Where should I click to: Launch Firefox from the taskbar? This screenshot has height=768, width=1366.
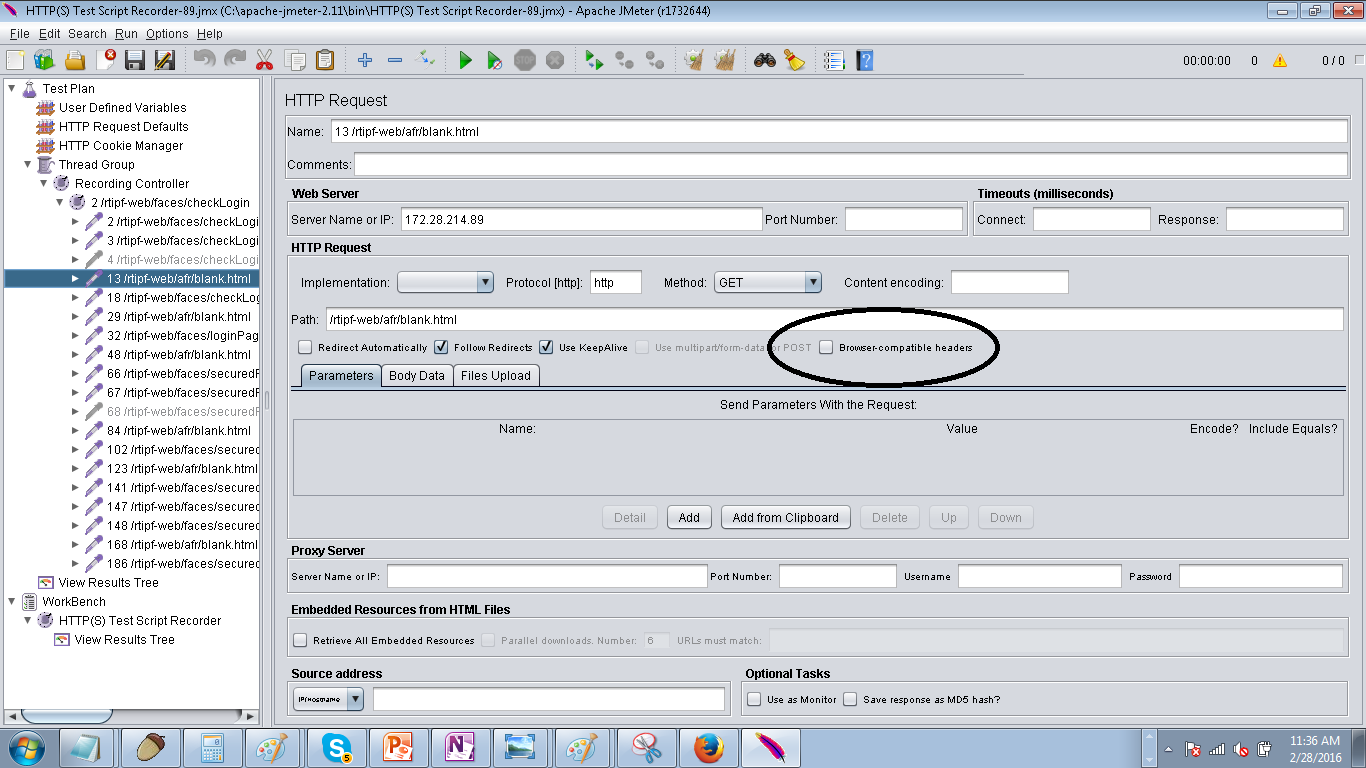pyautogui.click(x=708, y=747)
